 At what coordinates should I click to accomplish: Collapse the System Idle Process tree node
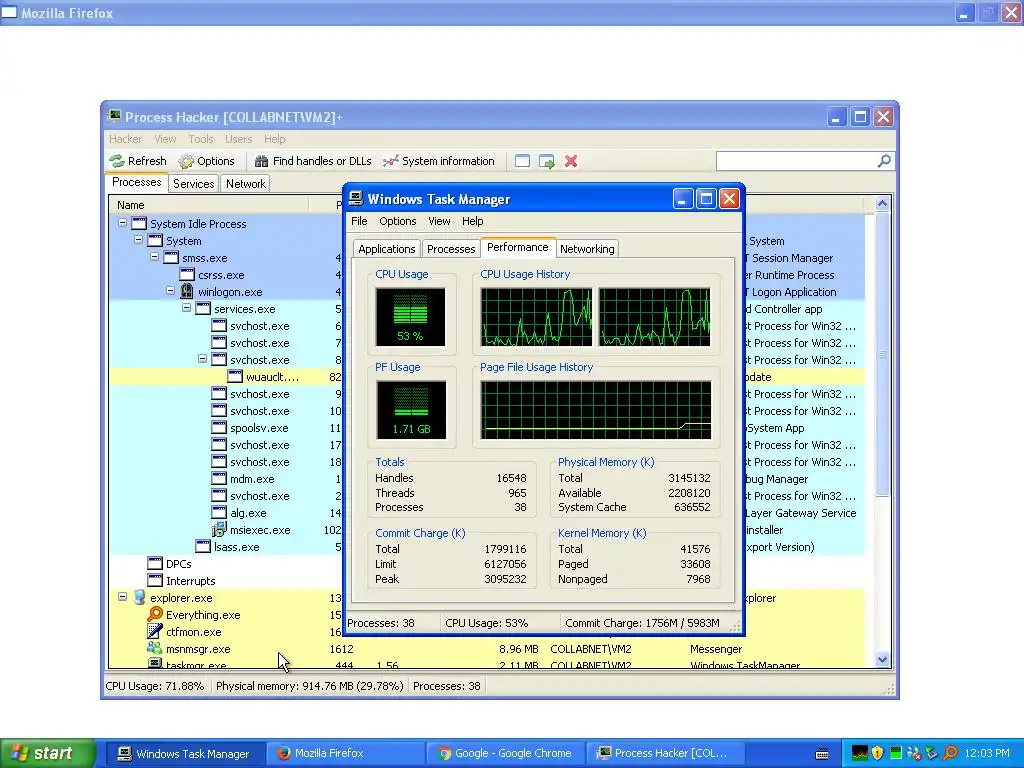click(122, 223)
